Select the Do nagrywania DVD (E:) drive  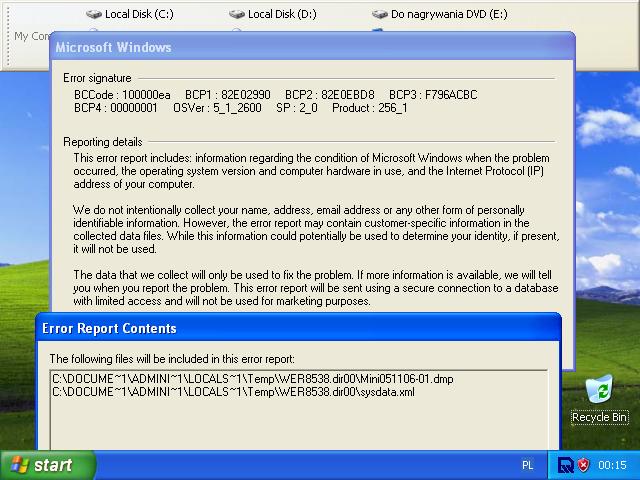coord(440,14)
